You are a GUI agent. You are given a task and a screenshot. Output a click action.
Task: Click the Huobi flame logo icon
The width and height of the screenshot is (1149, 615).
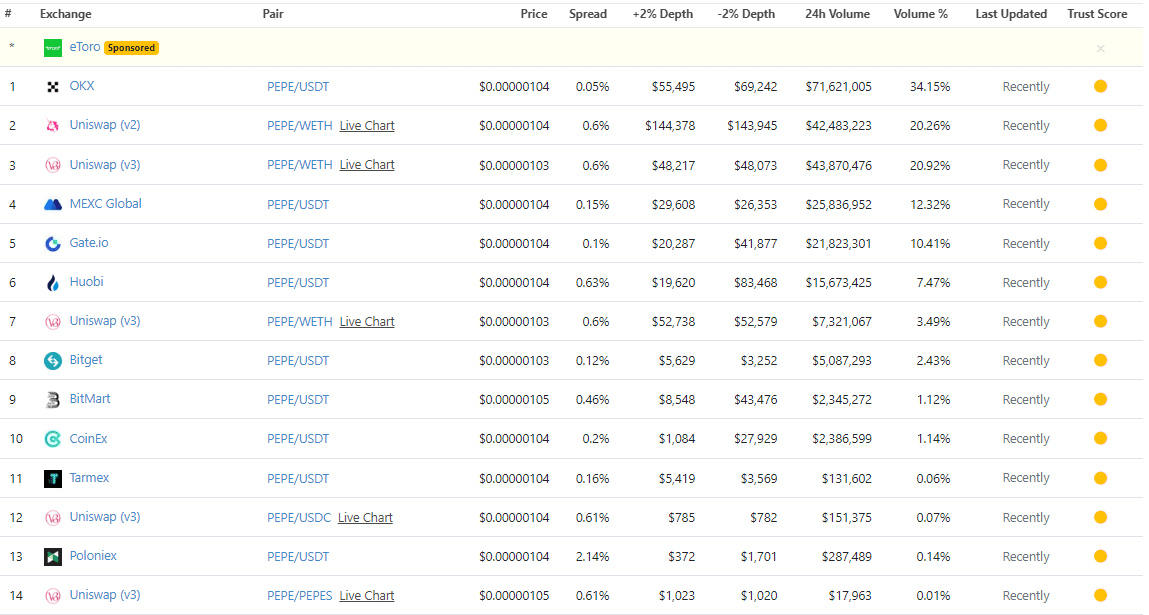53,283
